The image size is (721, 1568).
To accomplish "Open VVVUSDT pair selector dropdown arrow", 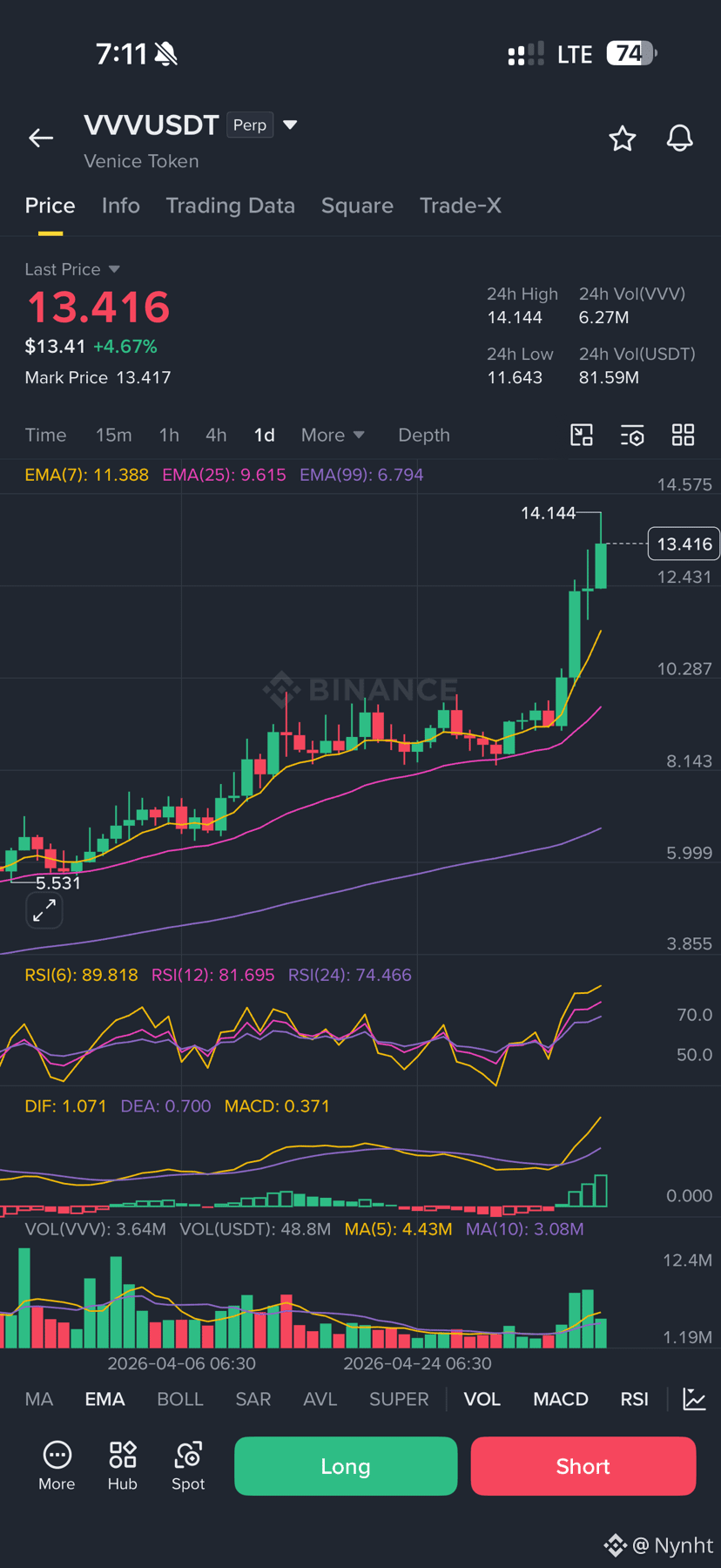I will [x=290, y=125].
